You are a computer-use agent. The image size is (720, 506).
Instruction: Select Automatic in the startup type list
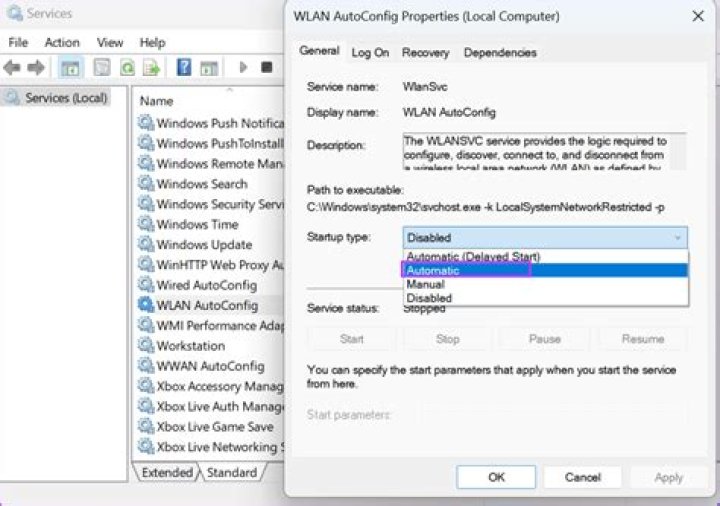pyautogui.click(x=433, y=270)
